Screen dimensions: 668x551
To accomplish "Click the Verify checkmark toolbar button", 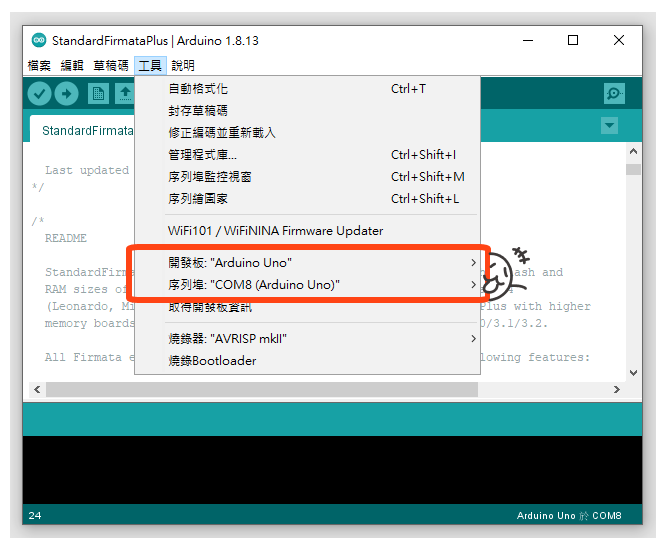I will tap(40, 93).
